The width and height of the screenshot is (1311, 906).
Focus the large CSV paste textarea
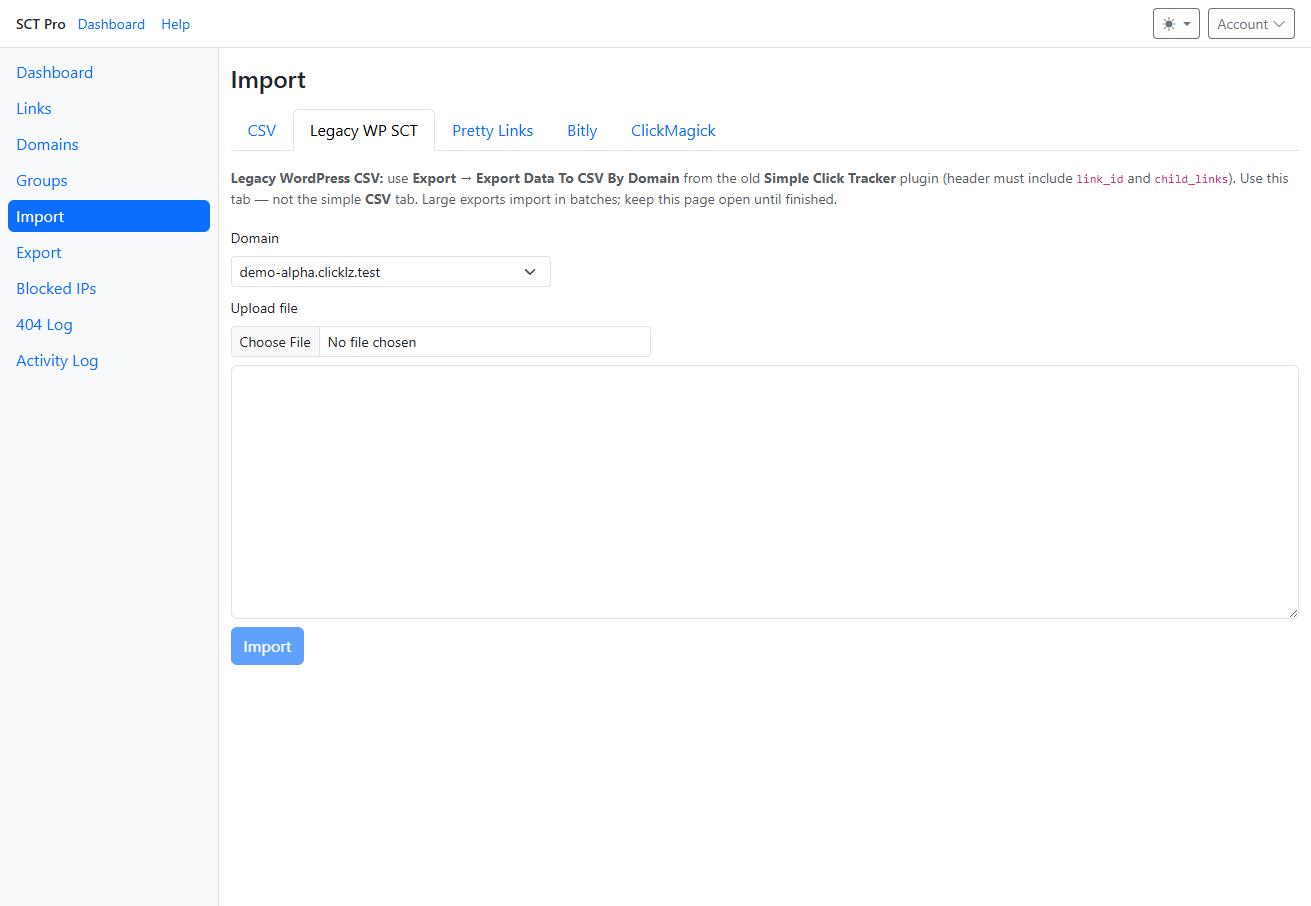765,492
